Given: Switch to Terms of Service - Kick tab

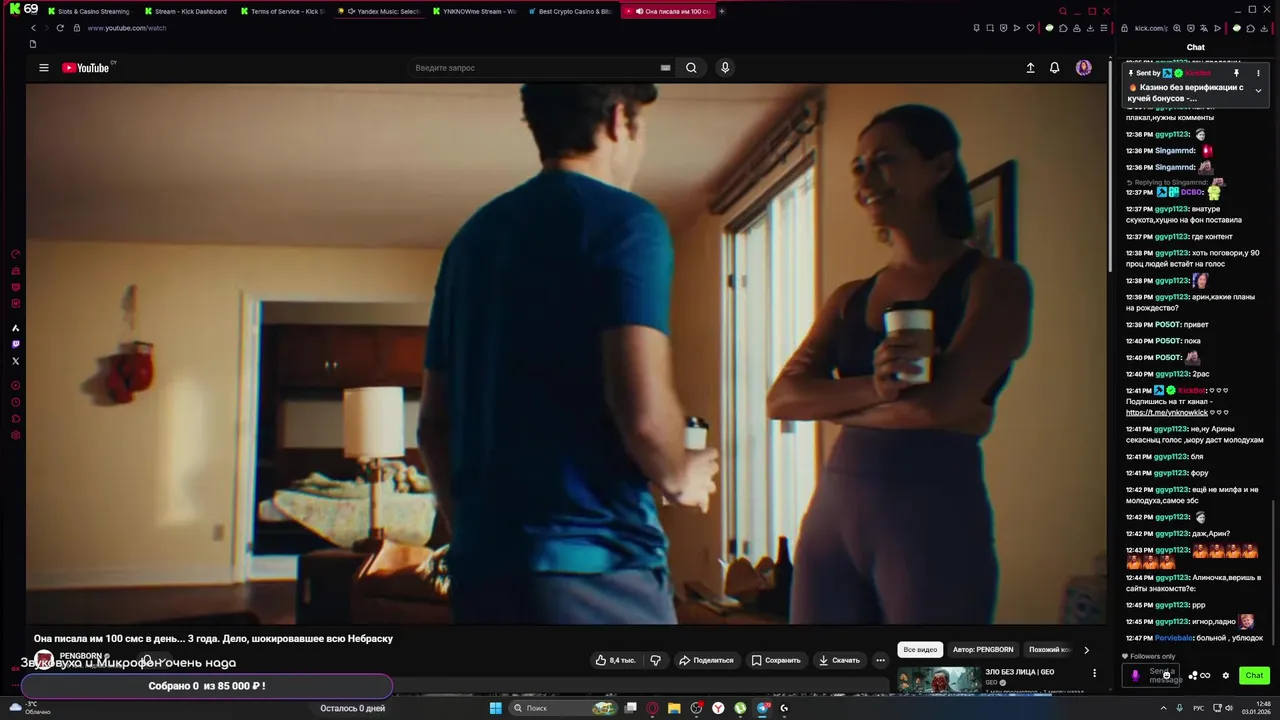Looking at the screenshot, I should (281, 11).
